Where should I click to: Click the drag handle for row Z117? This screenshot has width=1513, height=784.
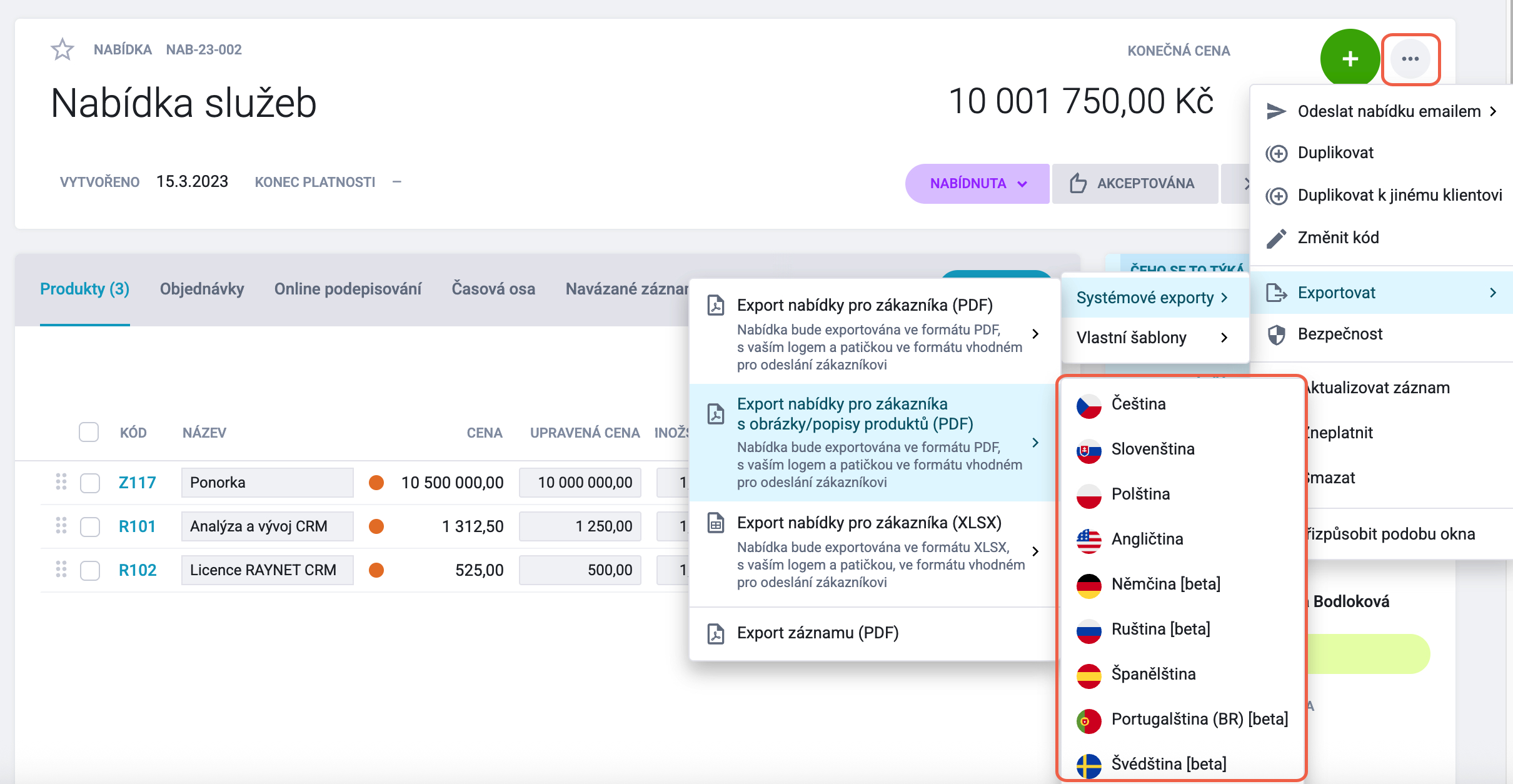point(61,482)
